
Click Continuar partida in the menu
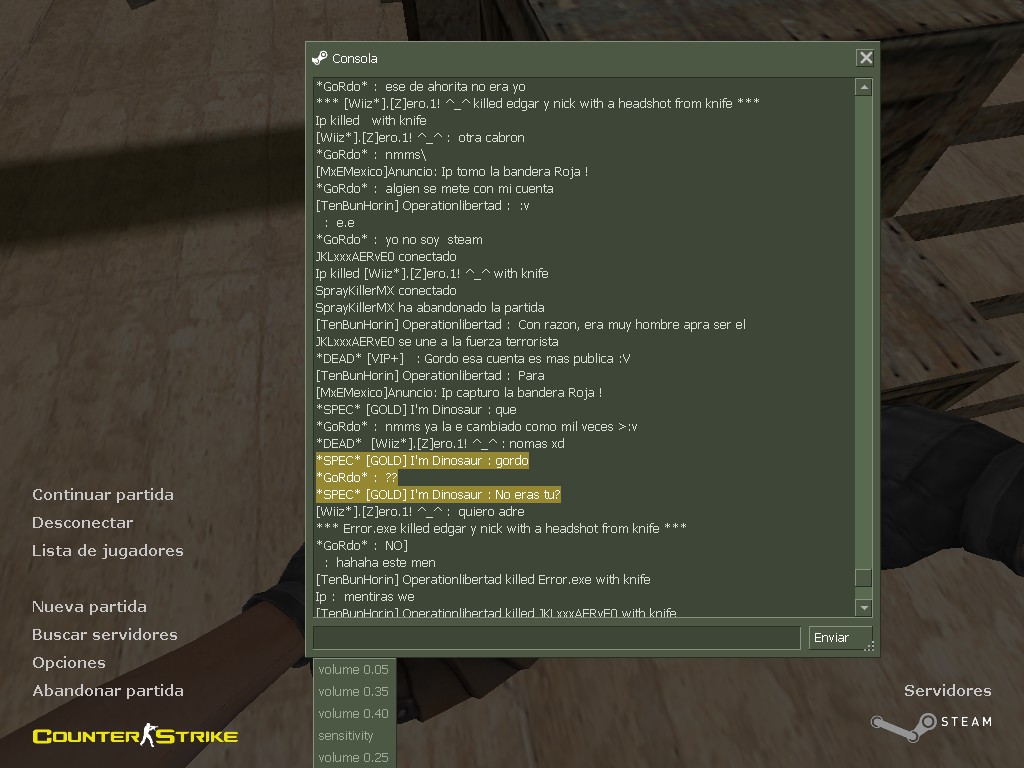pyautogui.click(x=103, y=495)
